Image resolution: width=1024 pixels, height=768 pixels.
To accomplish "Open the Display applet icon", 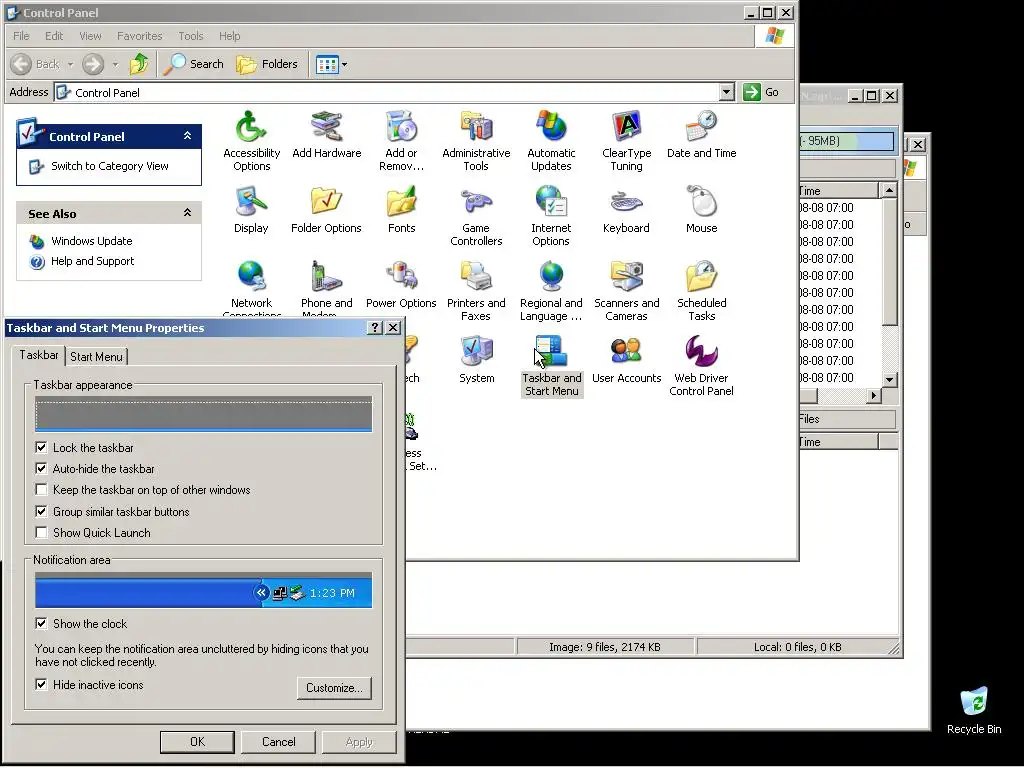I will click(251, 210).
